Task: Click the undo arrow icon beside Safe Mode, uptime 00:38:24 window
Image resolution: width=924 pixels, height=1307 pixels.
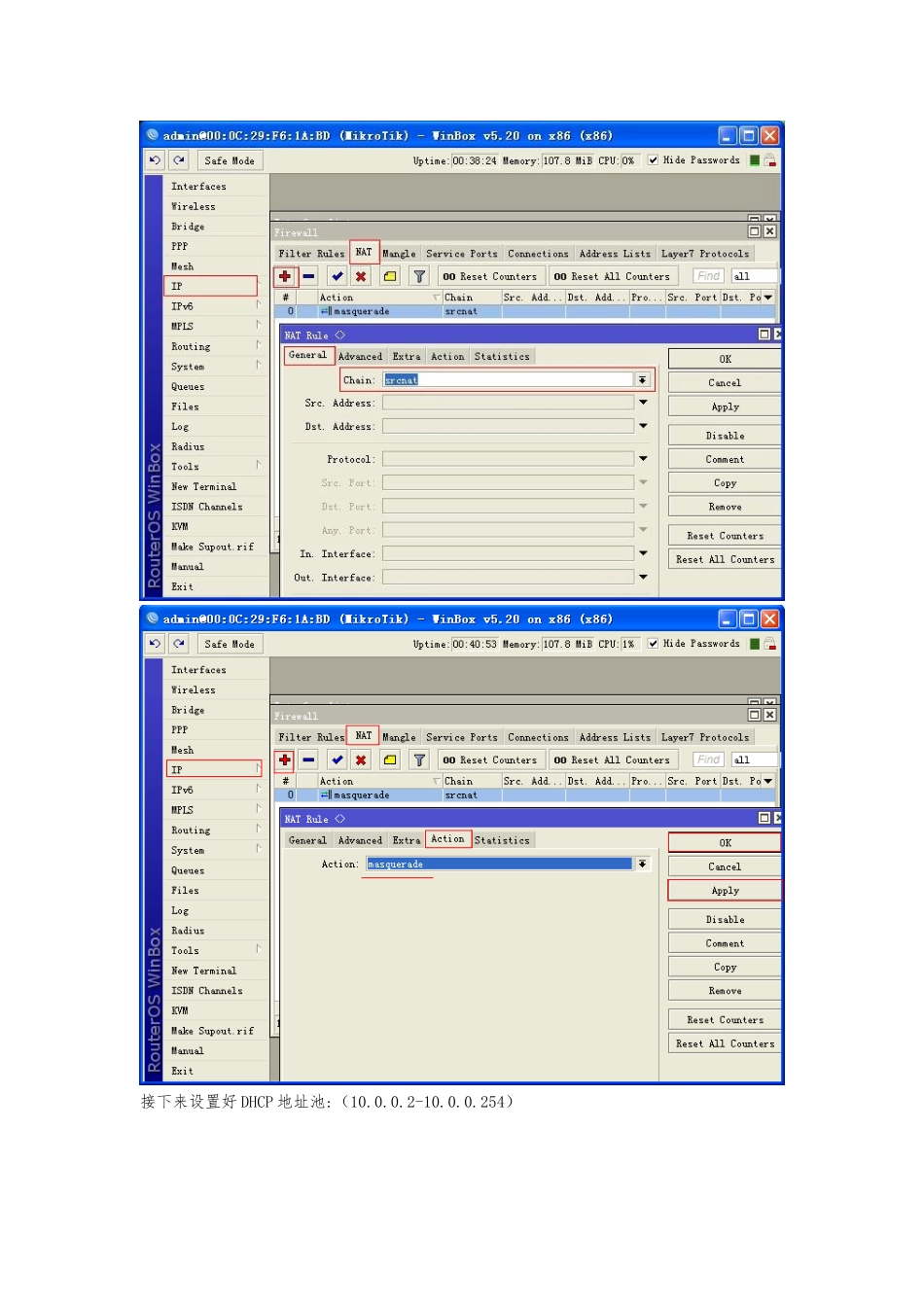Action: [x=155, y=160]
